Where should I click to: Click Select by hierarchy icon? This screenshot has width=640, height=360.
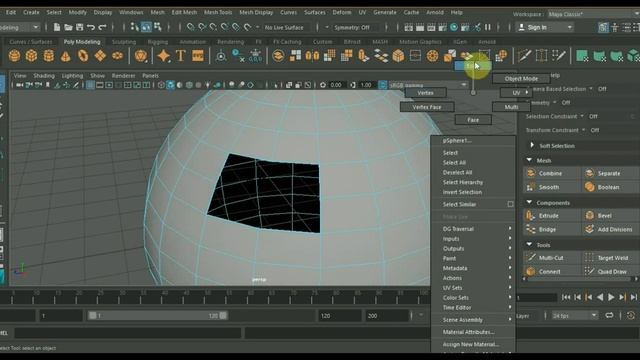click(x=135, y=27)
